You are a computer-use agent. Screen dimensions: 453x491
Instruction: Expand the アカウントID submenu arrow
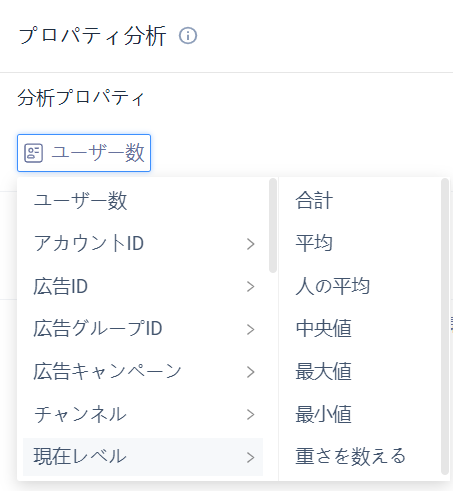(251, 244)
